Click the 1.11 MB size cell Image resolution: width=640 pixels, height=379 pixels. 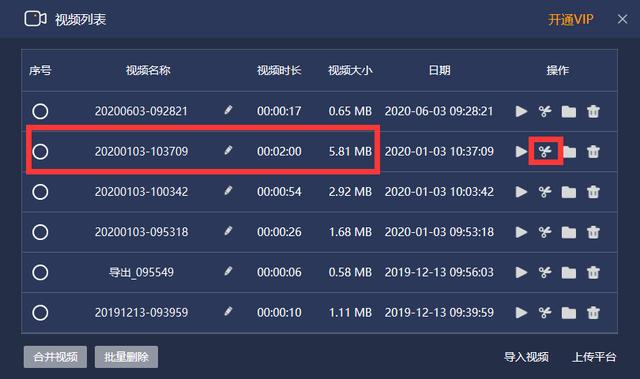click(x=350, y=313)
